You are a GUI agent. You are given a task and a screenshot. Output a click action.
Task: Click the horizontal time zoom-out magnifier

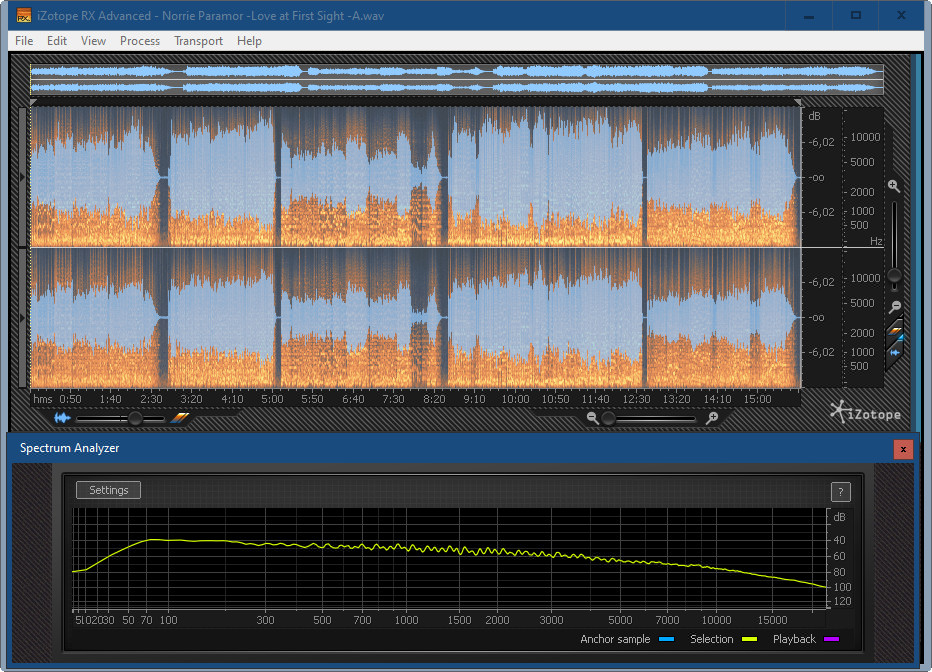[593, 418]
